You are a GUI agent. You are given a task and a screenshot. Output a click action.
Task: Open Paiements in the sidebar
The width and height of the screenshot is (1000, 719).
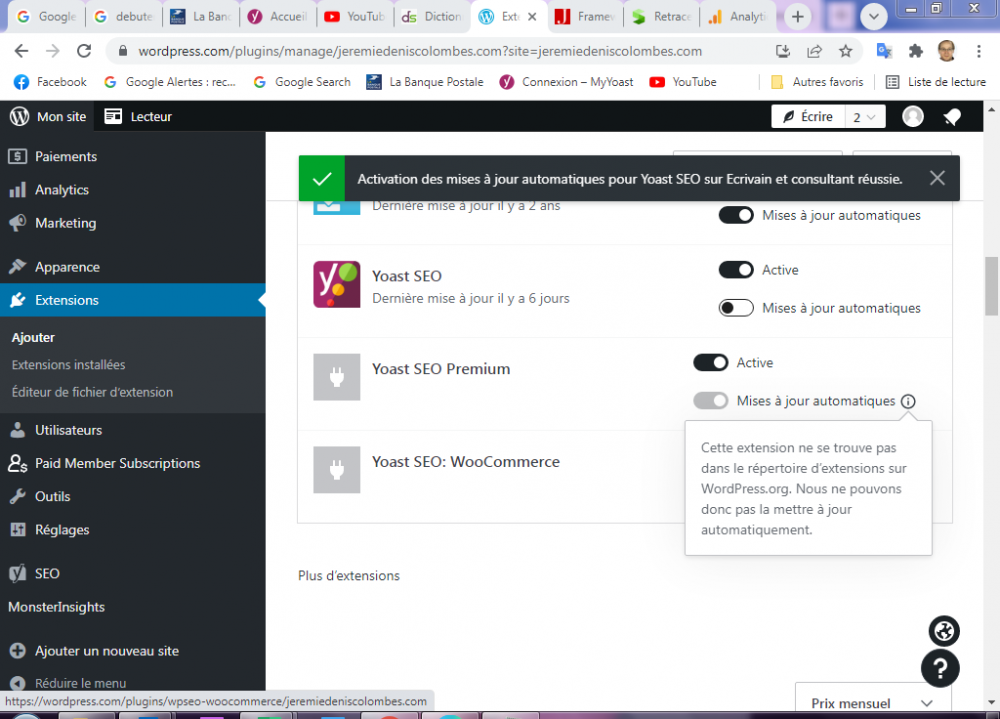pyautogui.click(x=133, y=156)
